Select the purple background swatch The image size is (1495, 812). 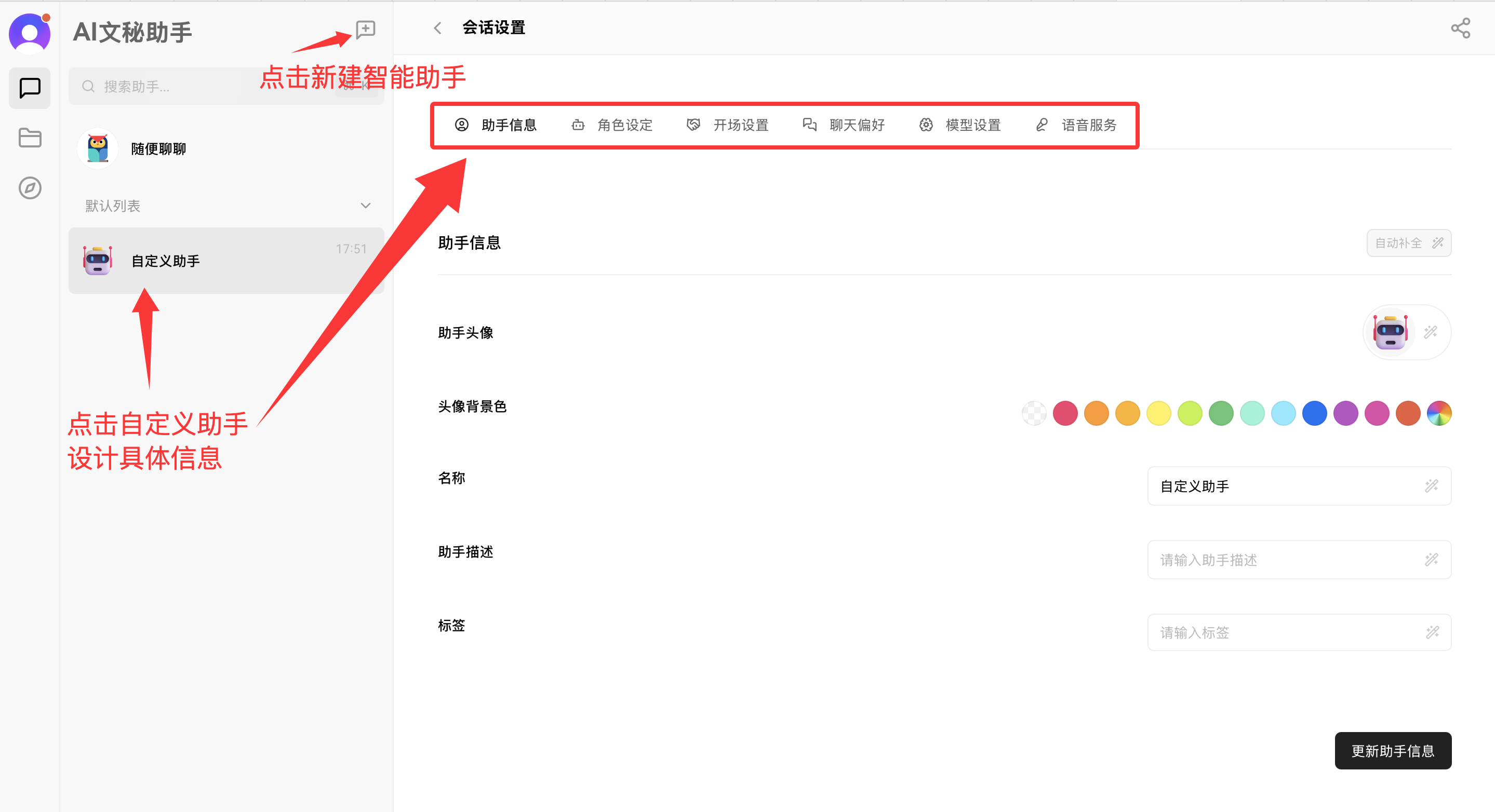click(x=1346, y=414)
